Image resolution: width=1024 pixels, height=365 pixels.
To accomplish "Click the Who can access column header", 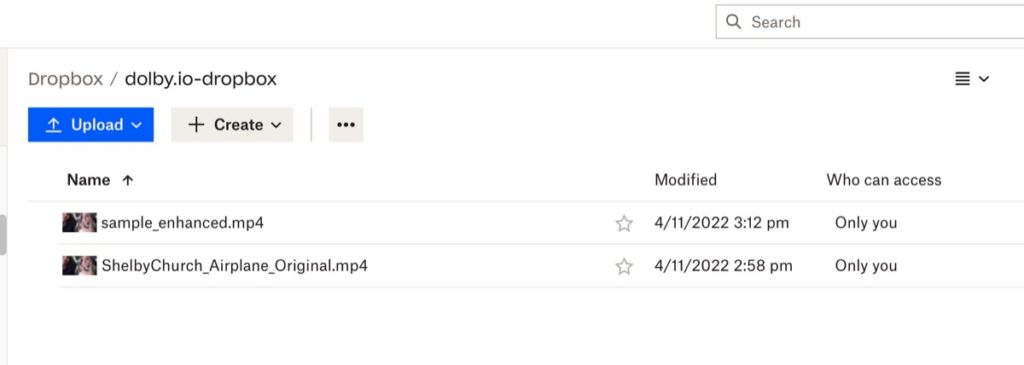I will pos(884,180).
